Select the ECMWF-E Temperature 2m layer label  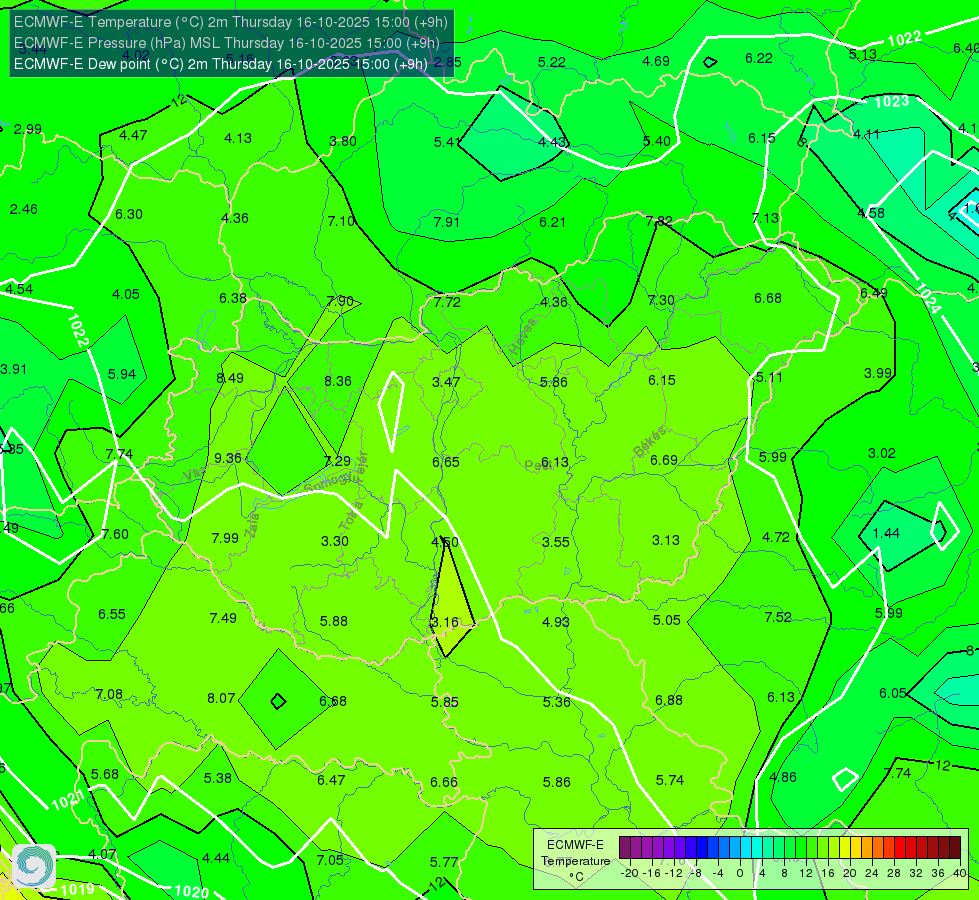230,22
